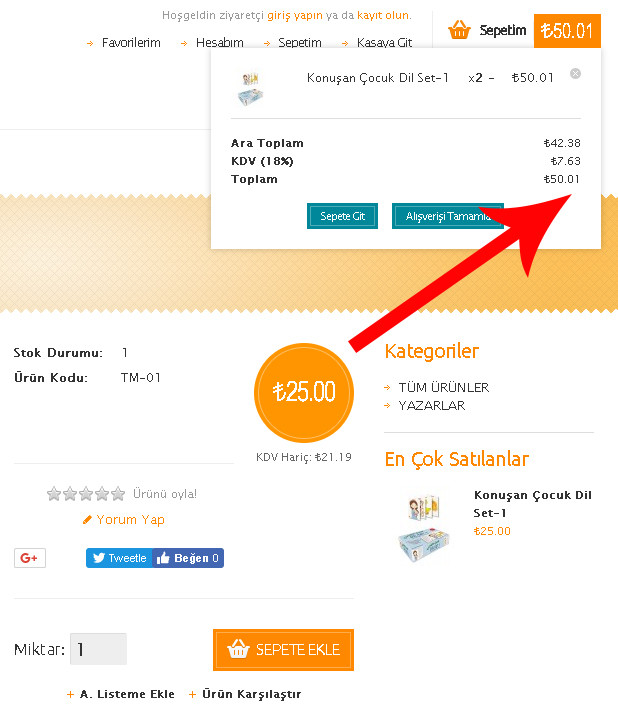The image size is (618, 720).
Task: Open Favorilerim in the top menu
Action: coord(131,43)
